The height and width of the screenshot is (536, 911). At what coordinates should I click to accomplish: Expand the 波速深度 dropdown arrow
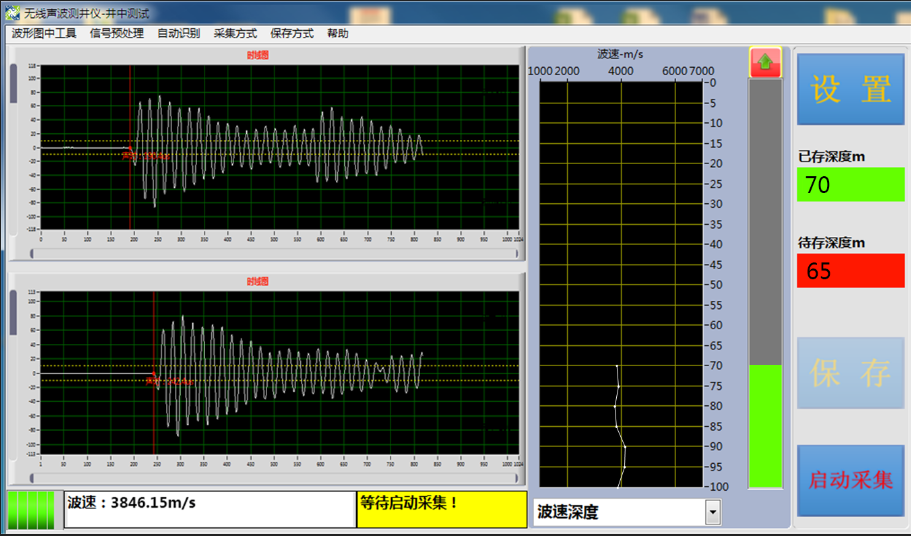point(712,513)
